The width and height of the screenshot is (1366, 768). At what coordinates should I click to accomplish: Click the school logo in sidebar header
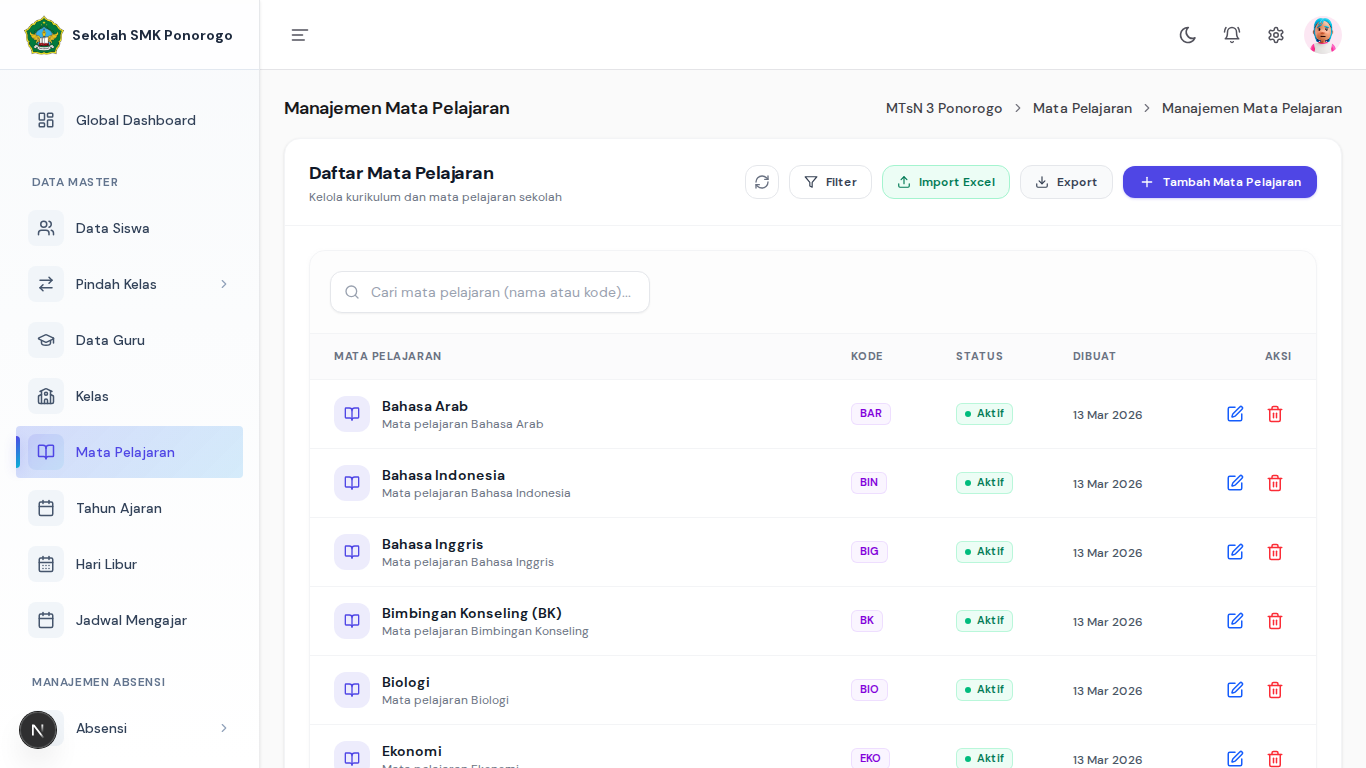pos(44,35)
